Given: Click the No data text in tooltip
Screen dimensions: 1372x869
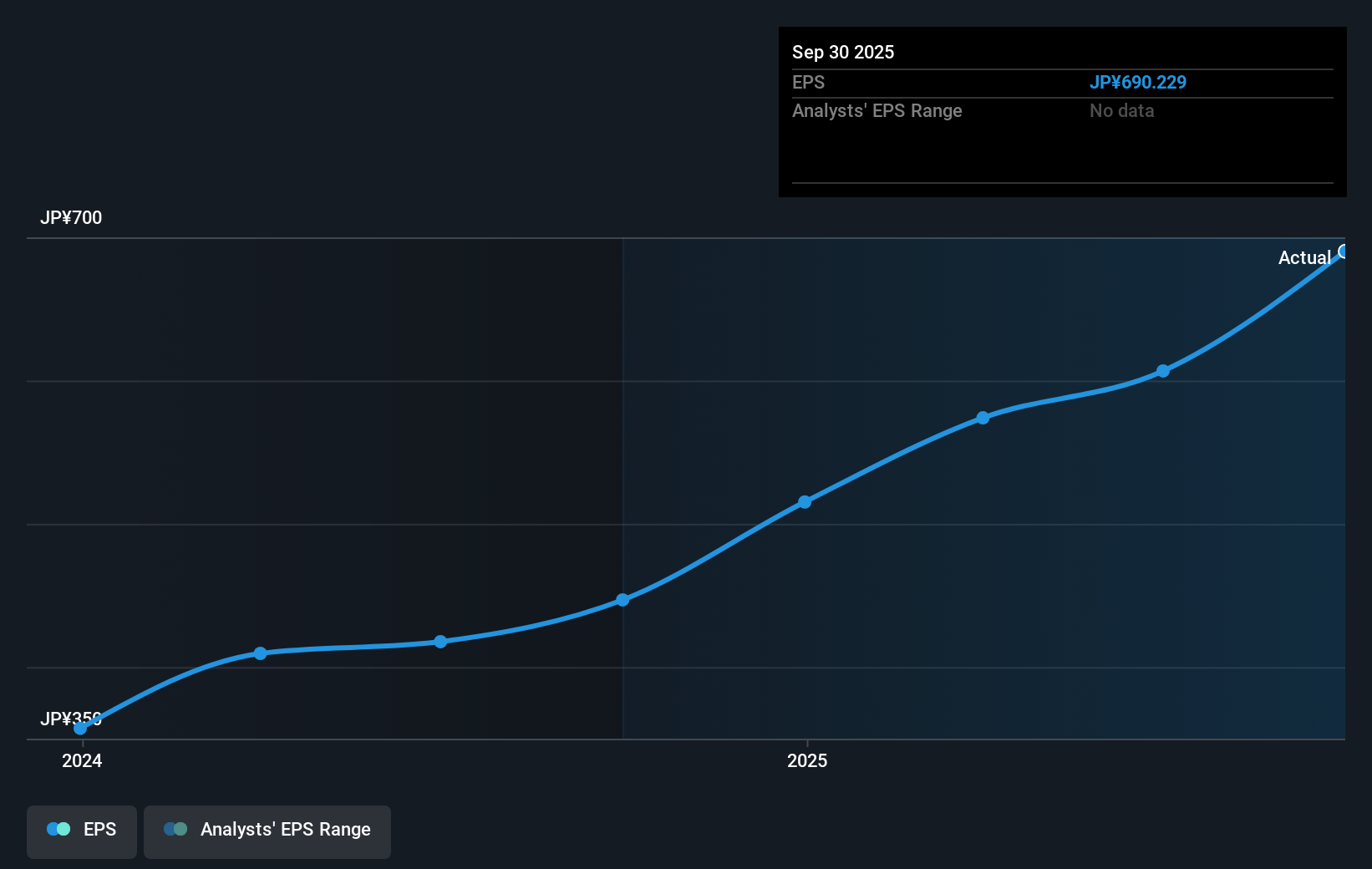Looking at the screenshot, I should coord(1121,110).
